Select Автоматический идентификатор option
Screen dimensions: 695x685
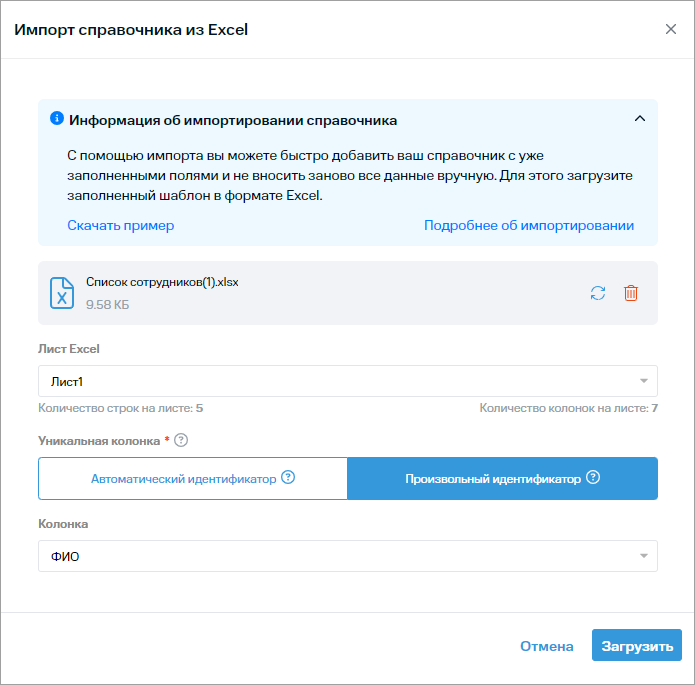click(x=183, y=479)
